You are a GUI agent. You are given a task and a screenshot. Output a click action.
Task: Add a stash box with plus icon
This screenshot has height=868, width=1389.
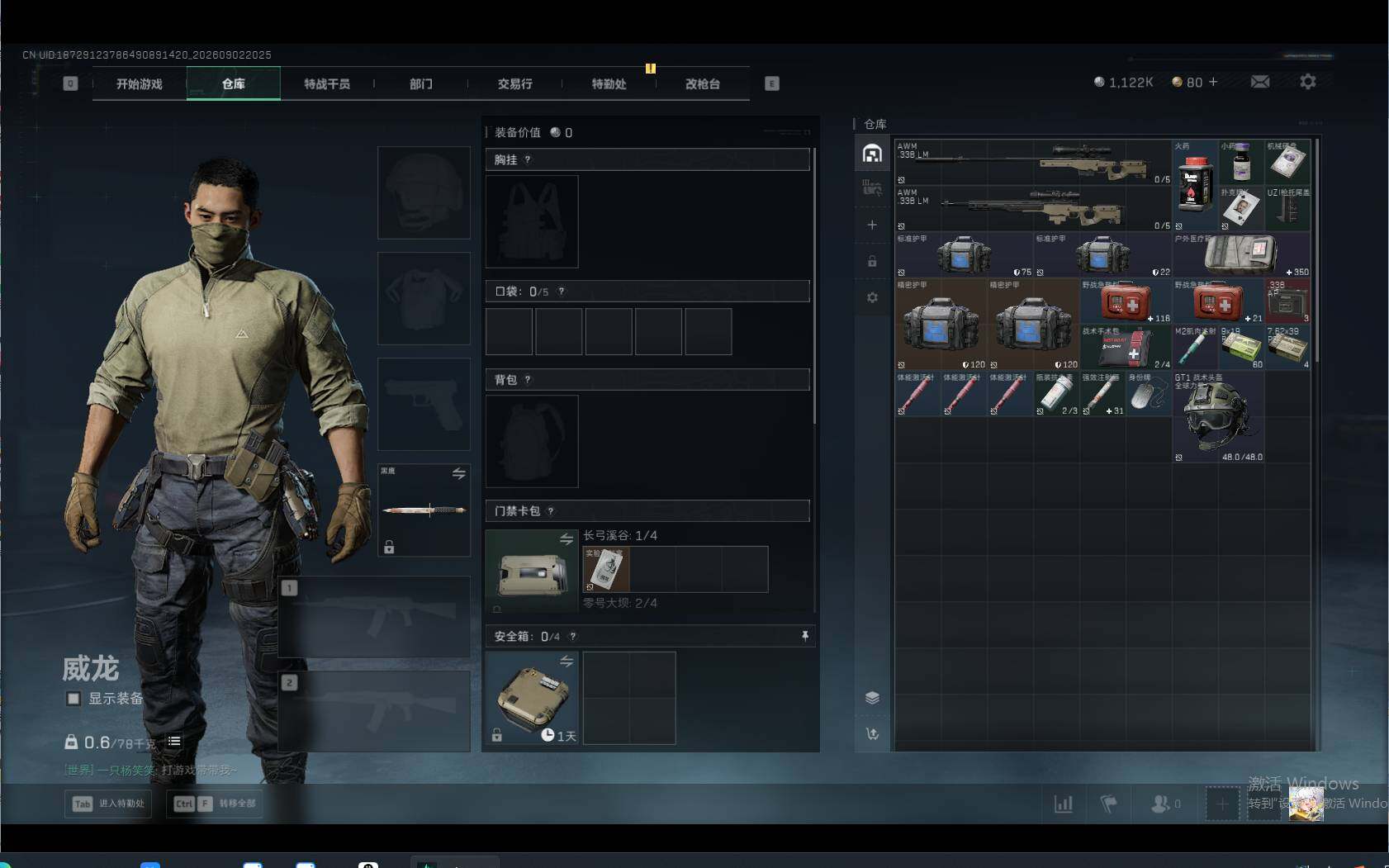872,225
